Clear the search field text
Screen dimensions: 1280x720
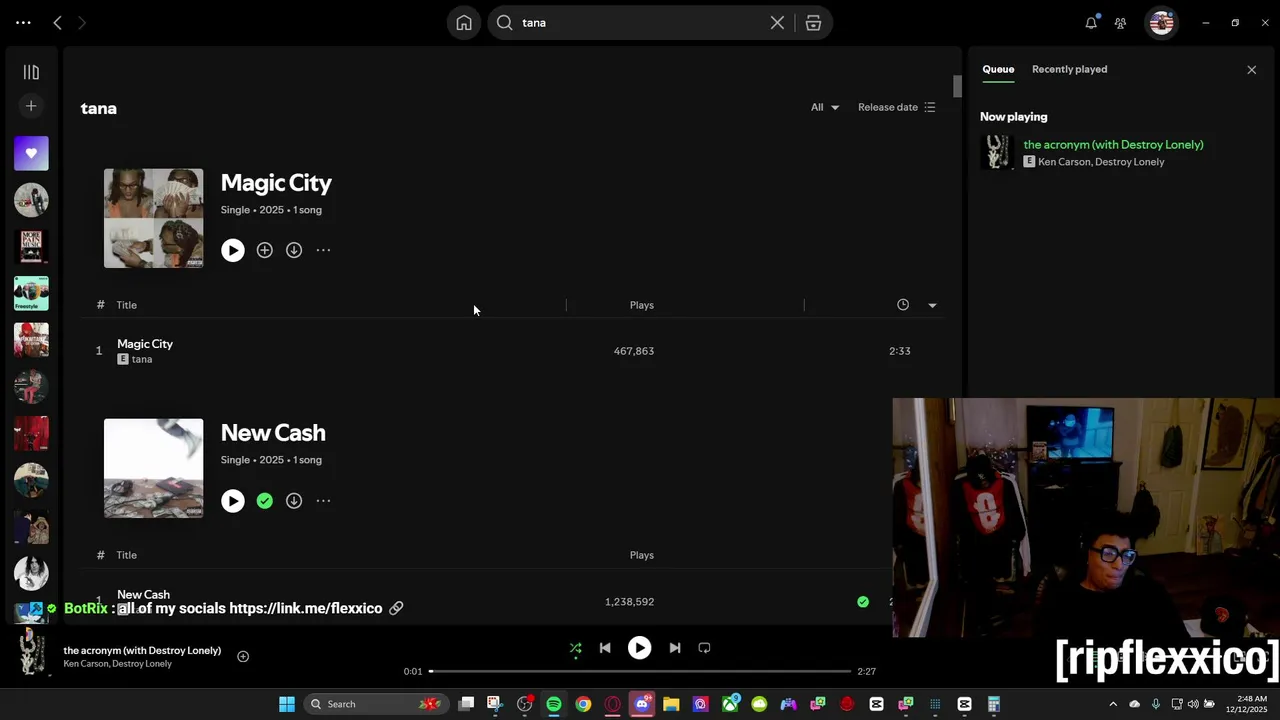[777, 23]
